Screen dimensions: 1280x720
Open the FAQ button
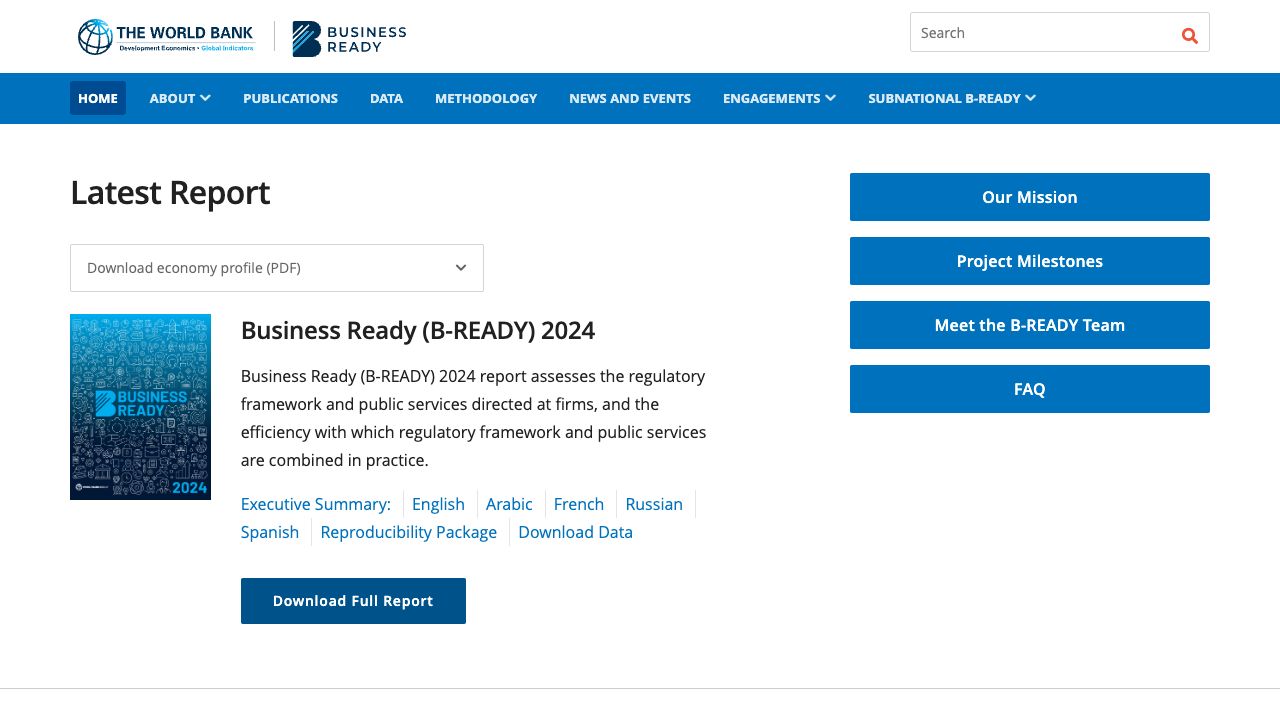[1030, 389]
